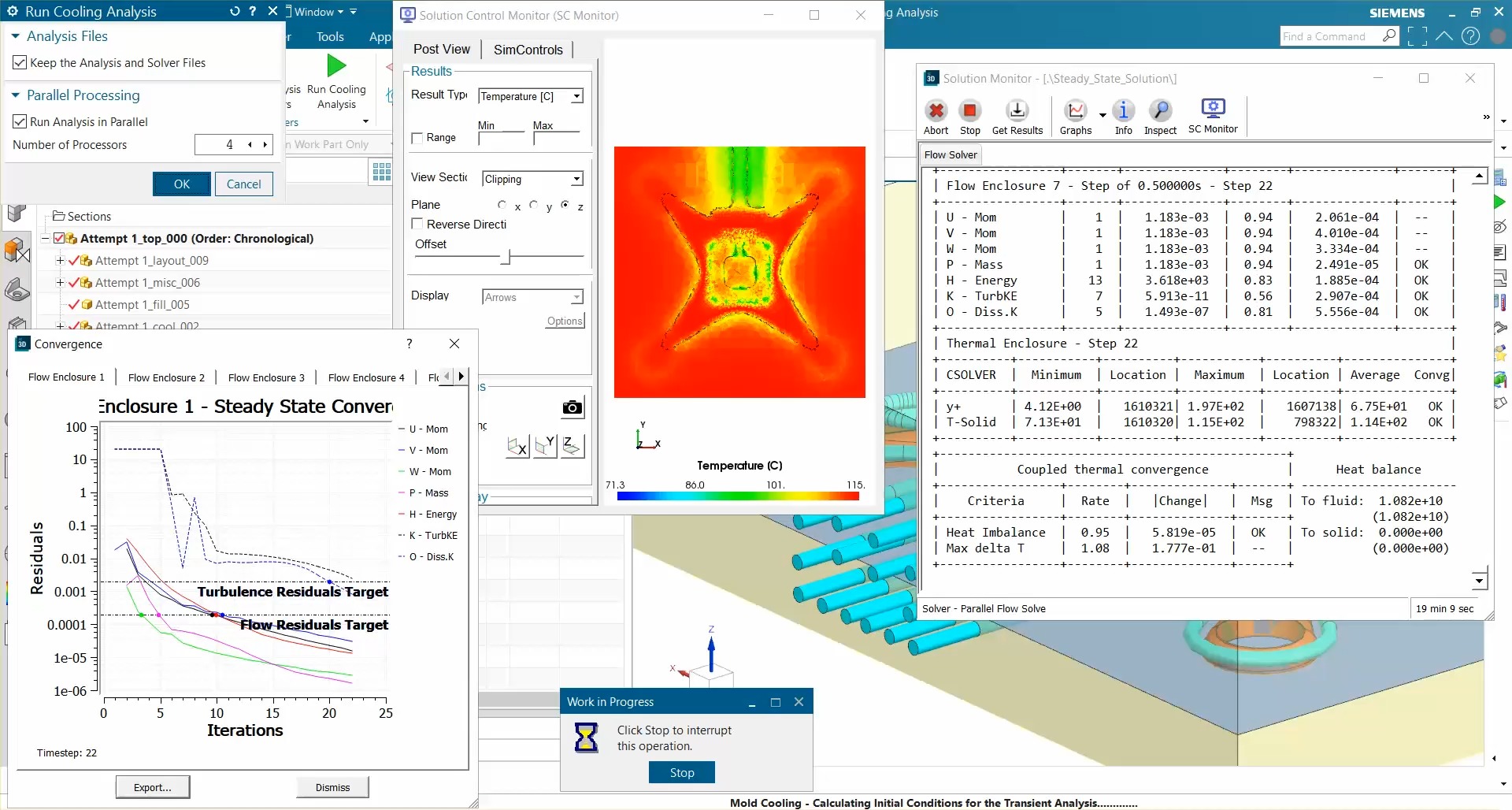Collapse the Parallel Processing section
The height and width of the screenshot is (810, 1512).
point(15,95)
